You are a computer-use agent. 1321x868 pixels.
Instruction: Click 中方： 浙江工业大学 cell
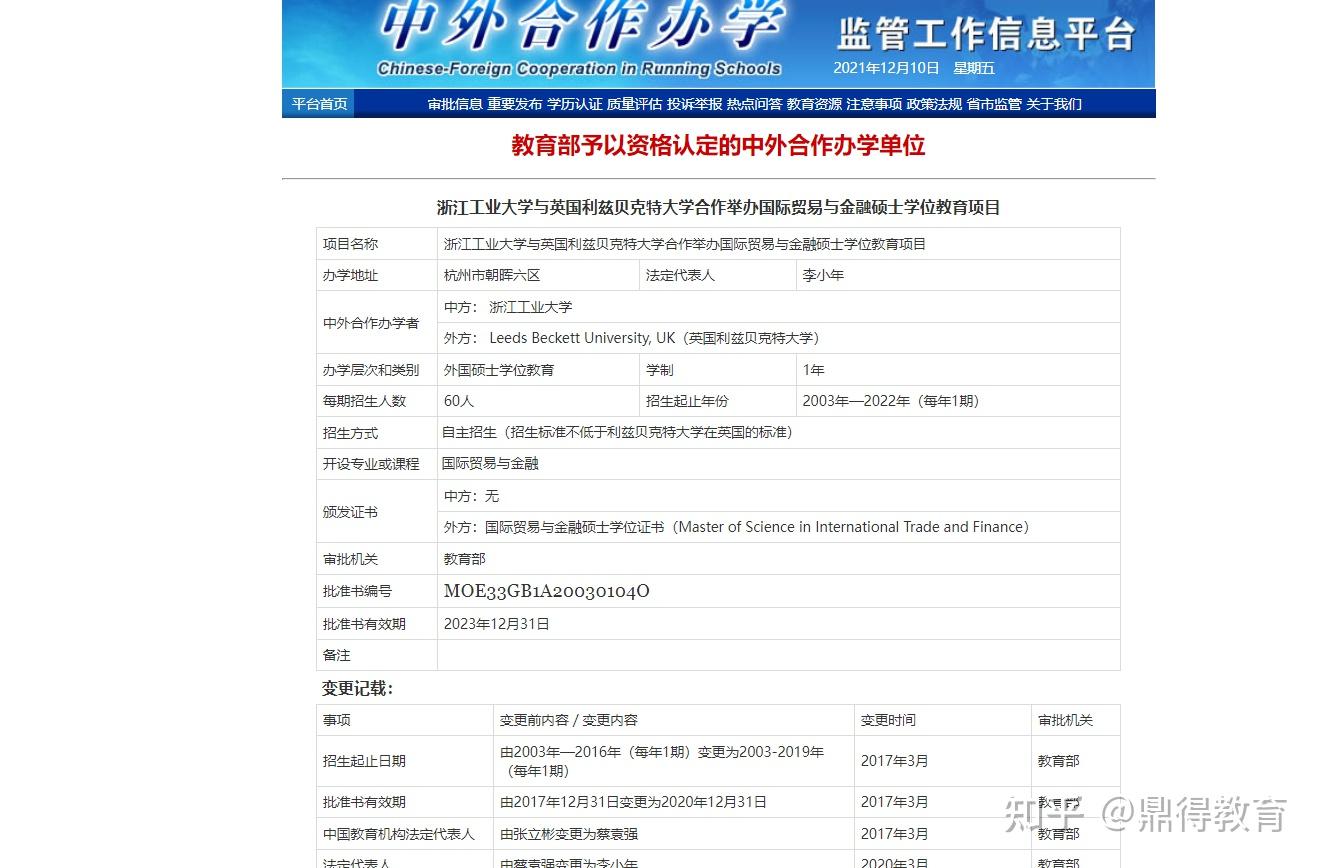pyautogui.click(x=778, y=307)
